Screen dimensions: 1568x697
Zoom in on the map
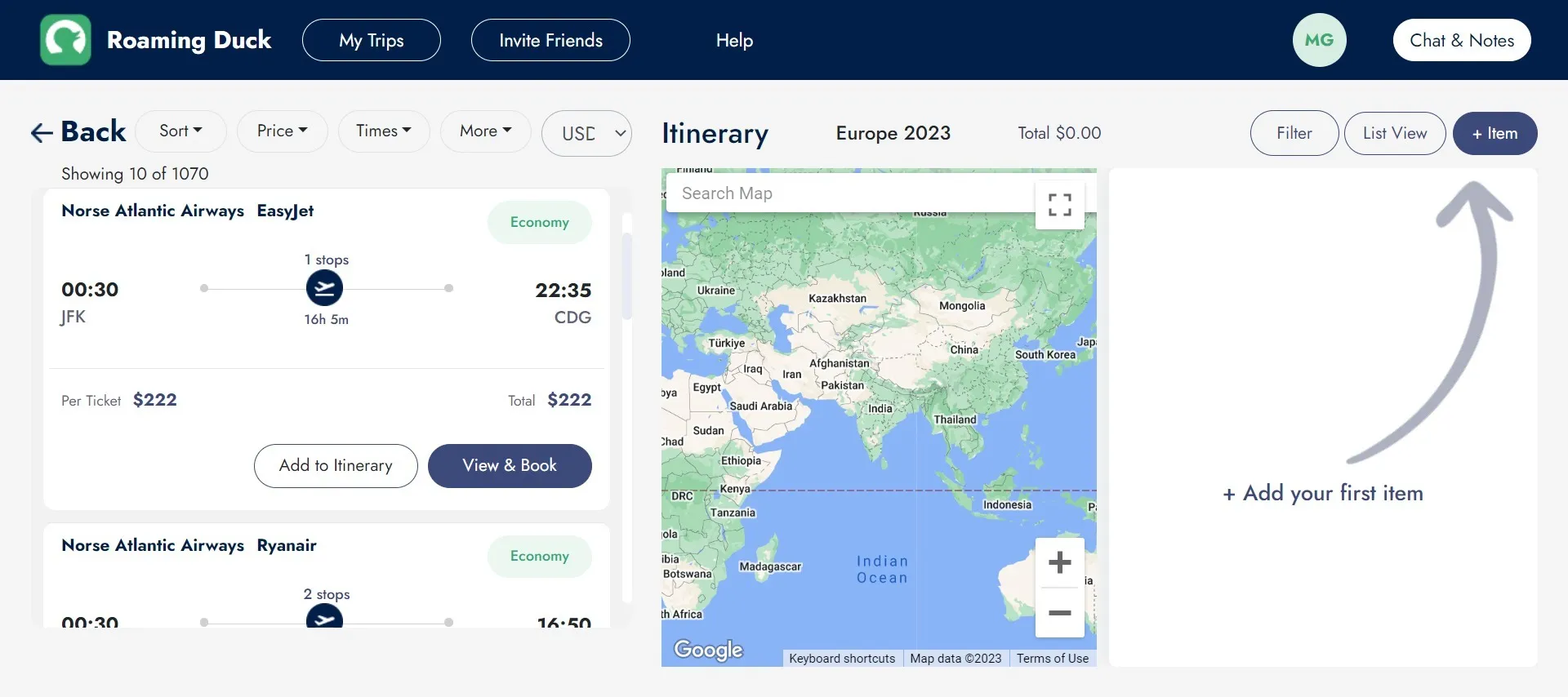pyautogui.click(x=1059, y=562)
